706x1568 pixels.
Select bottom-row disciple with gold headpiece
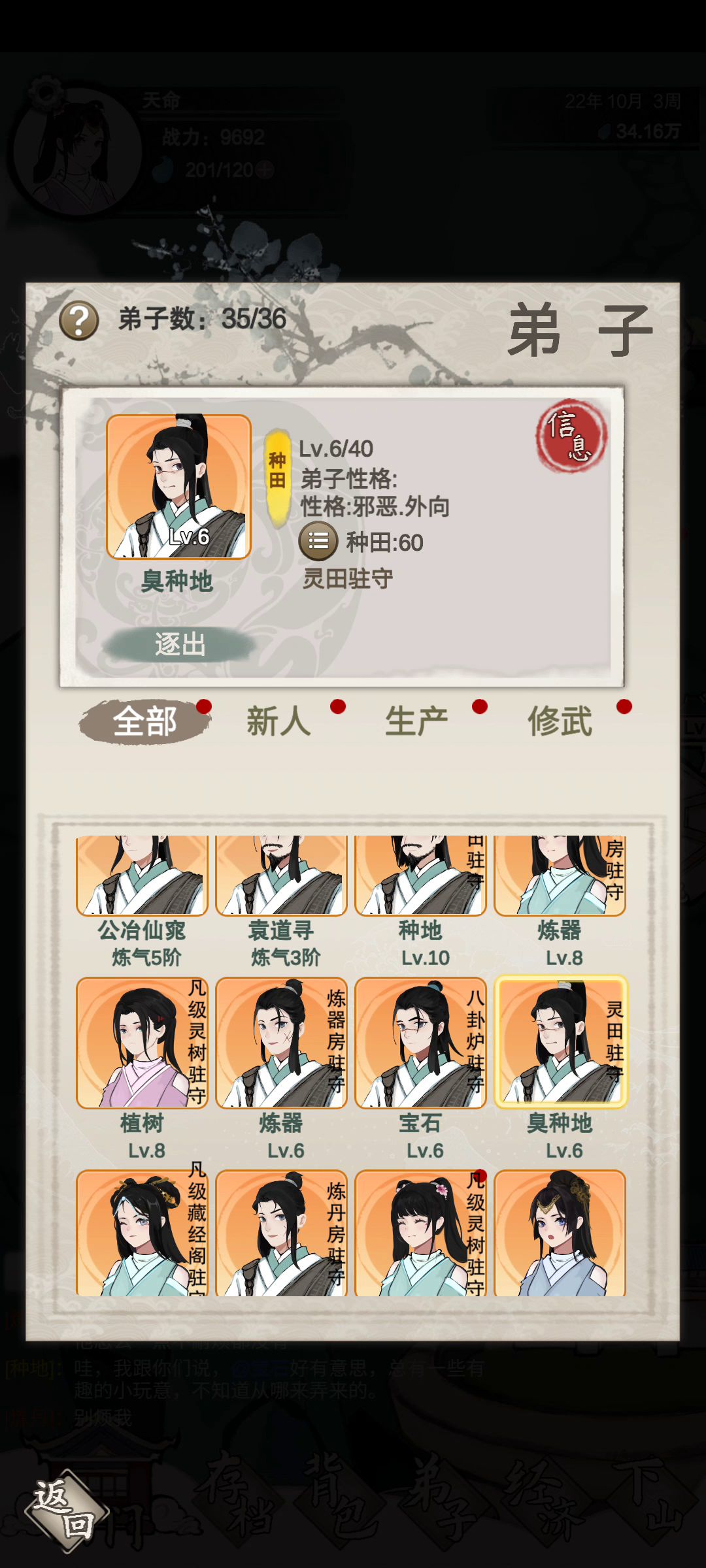560,1233
